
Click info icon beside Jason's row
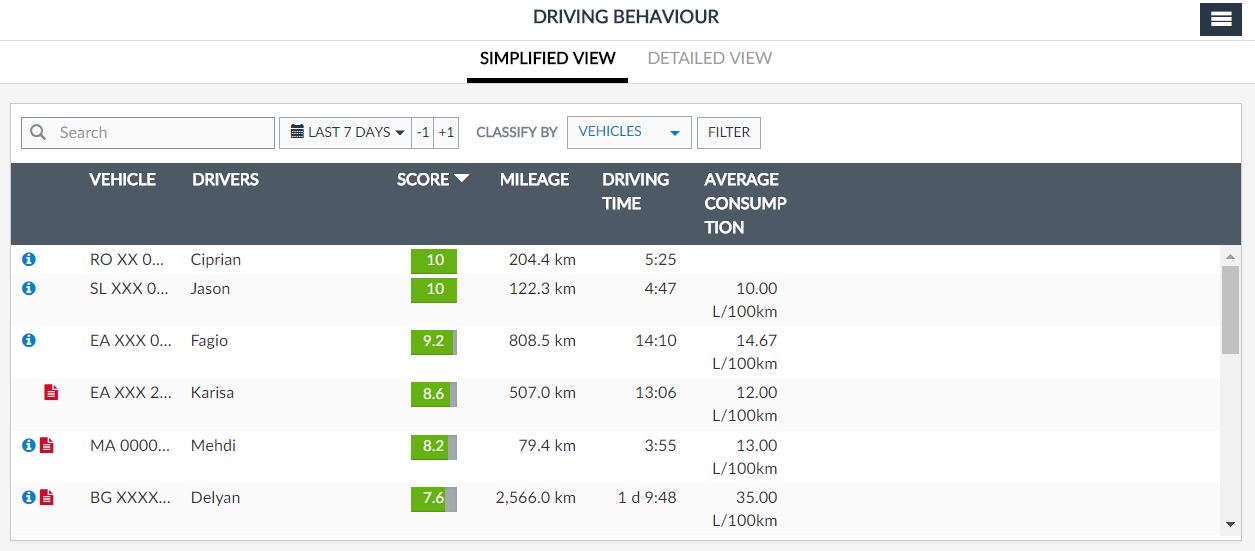[29, 289]
